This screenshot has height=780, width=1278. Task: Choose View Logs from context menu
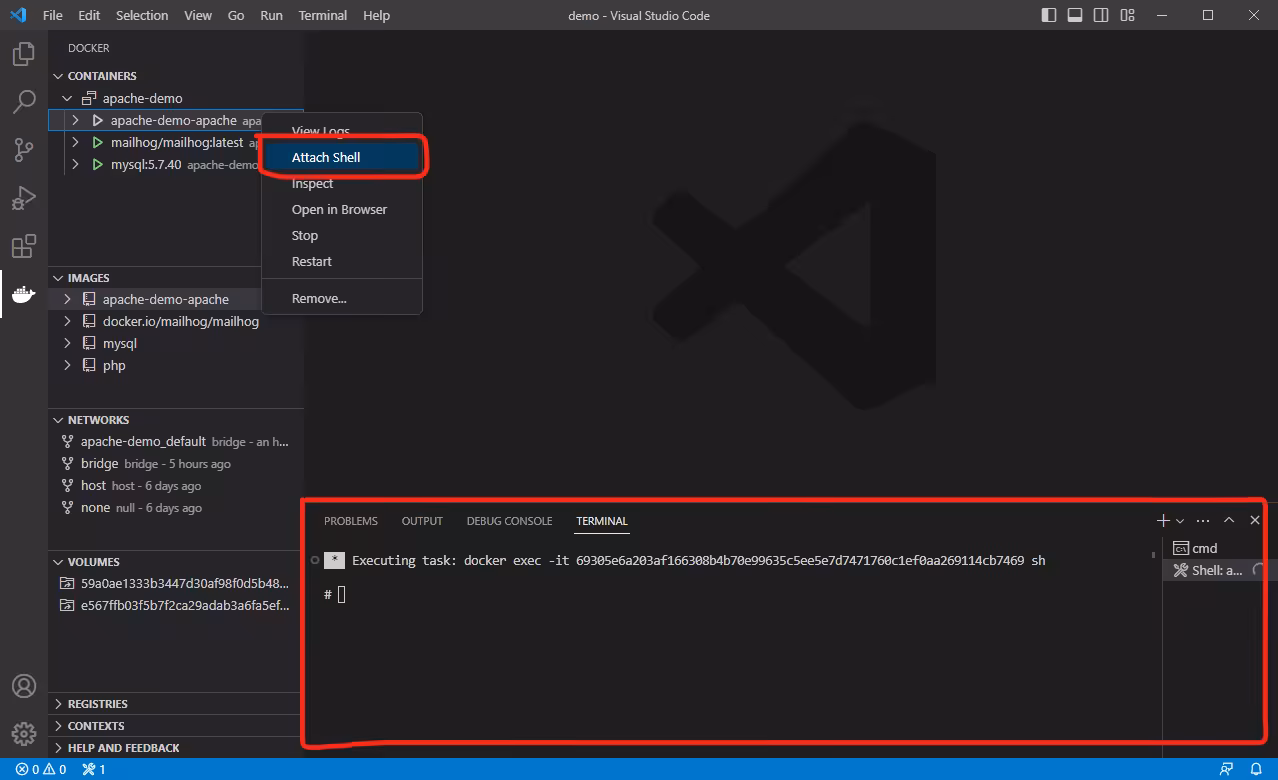pos(342,131)
